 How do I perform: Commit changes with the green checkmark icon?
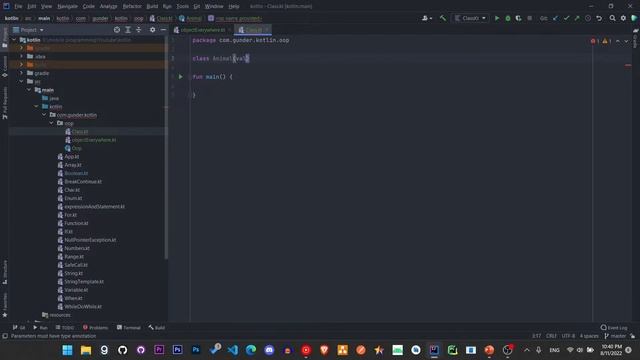(567, 18)
